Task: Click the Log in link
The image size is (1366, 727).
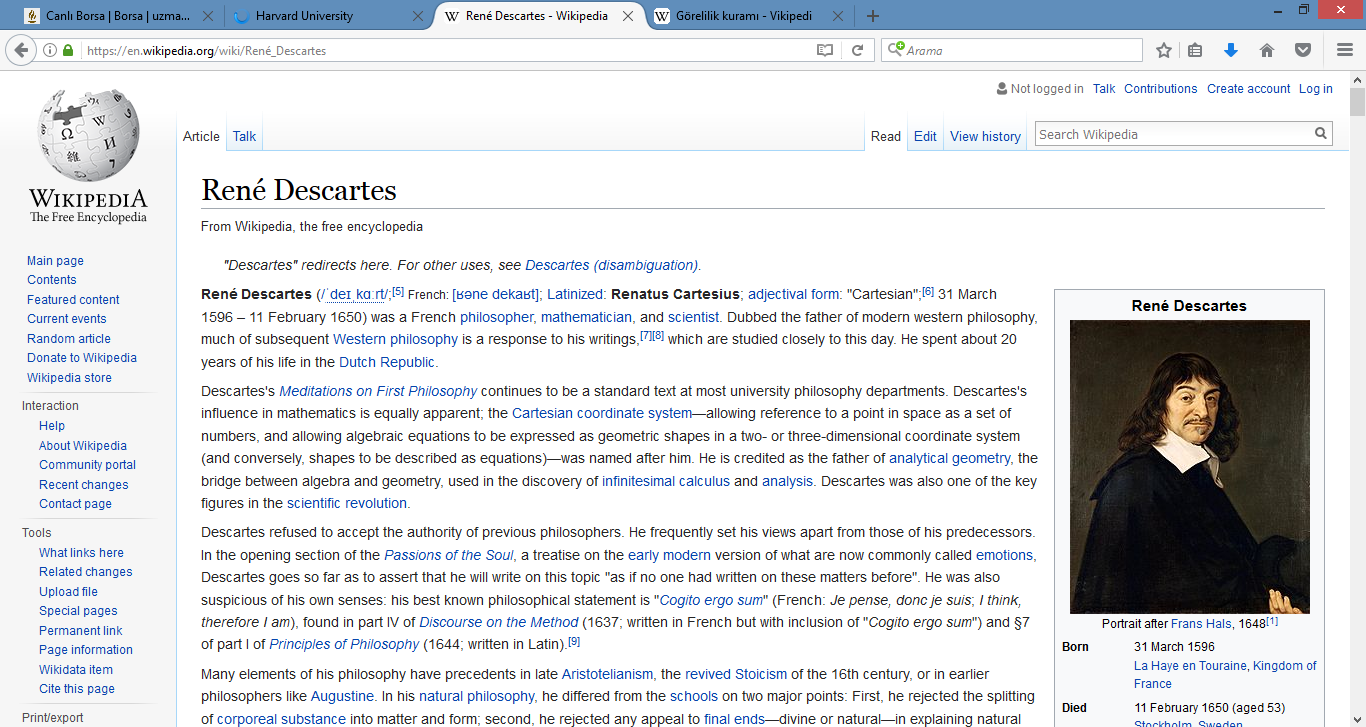Action: pyautogui.click(x=1315, y=89)
